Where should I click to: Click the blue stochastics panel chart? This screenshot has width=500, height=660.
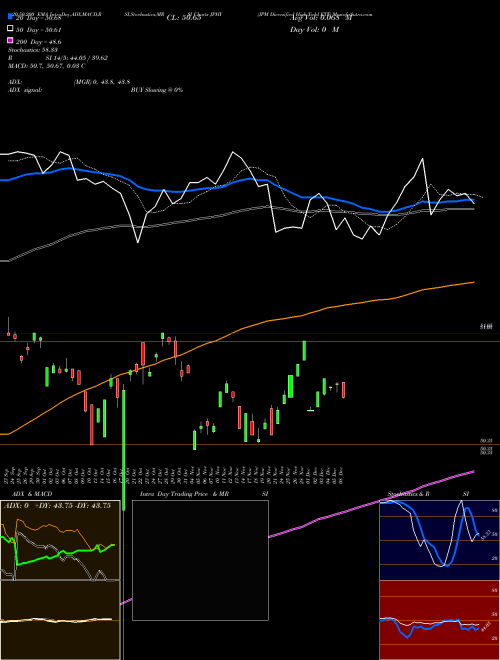coord(439,540)
